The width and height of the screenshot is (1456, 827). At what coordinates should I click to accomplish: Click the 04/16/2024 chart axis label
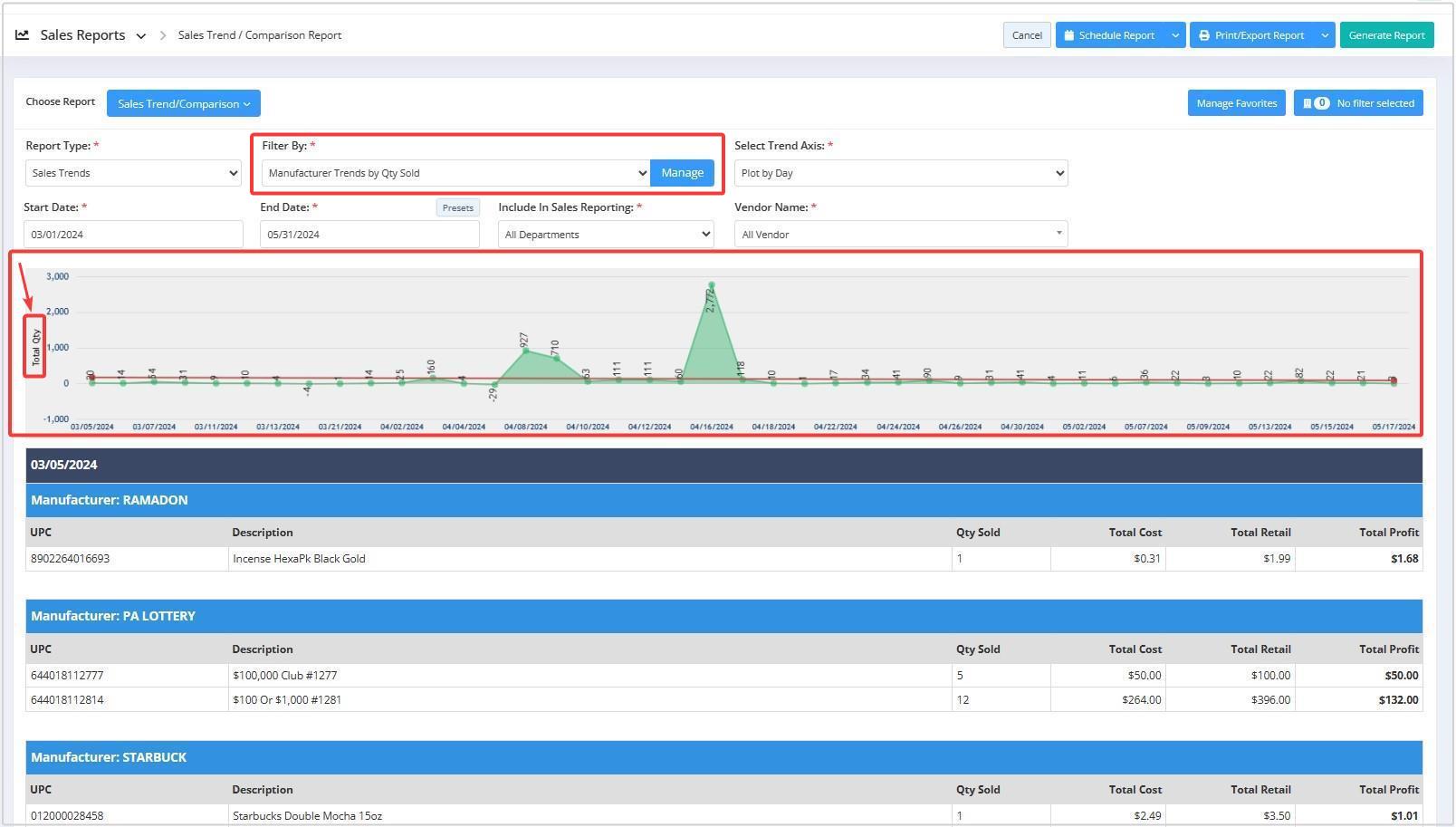pyautogui.click(x=712, y=427)
